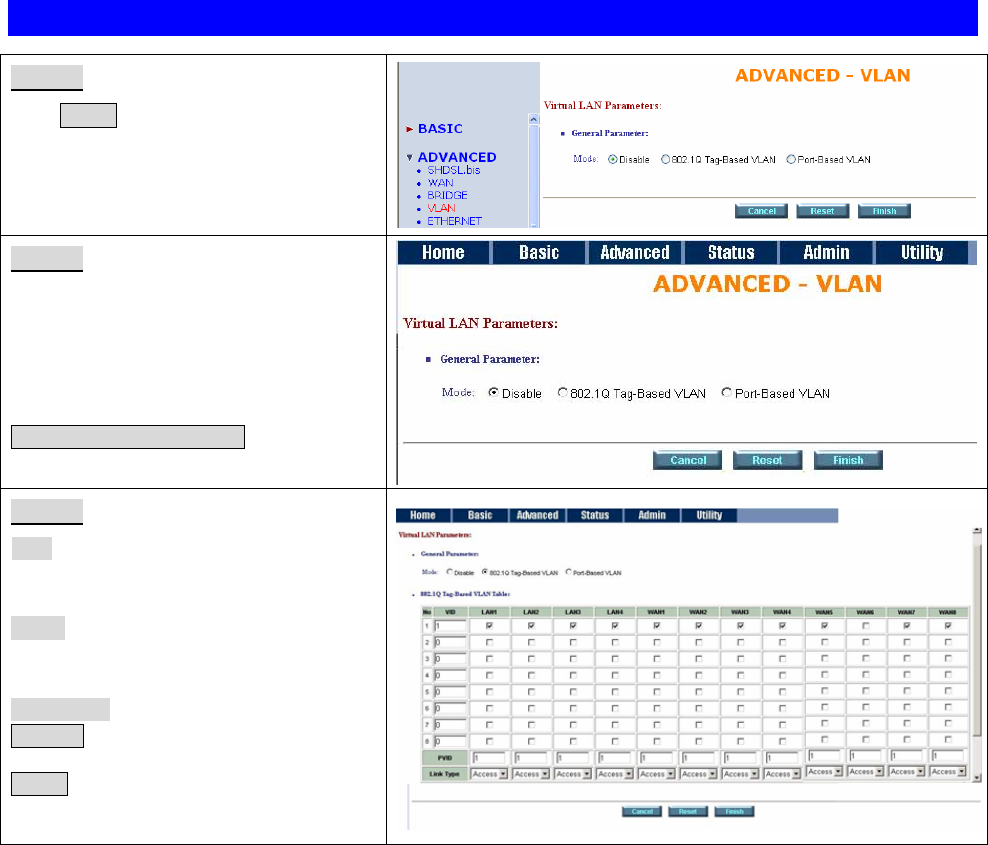Screen dimensions: 988x845
Task: Select Disable mode in the sidebar-menu screenshot
Action: [x=612, y=159]
